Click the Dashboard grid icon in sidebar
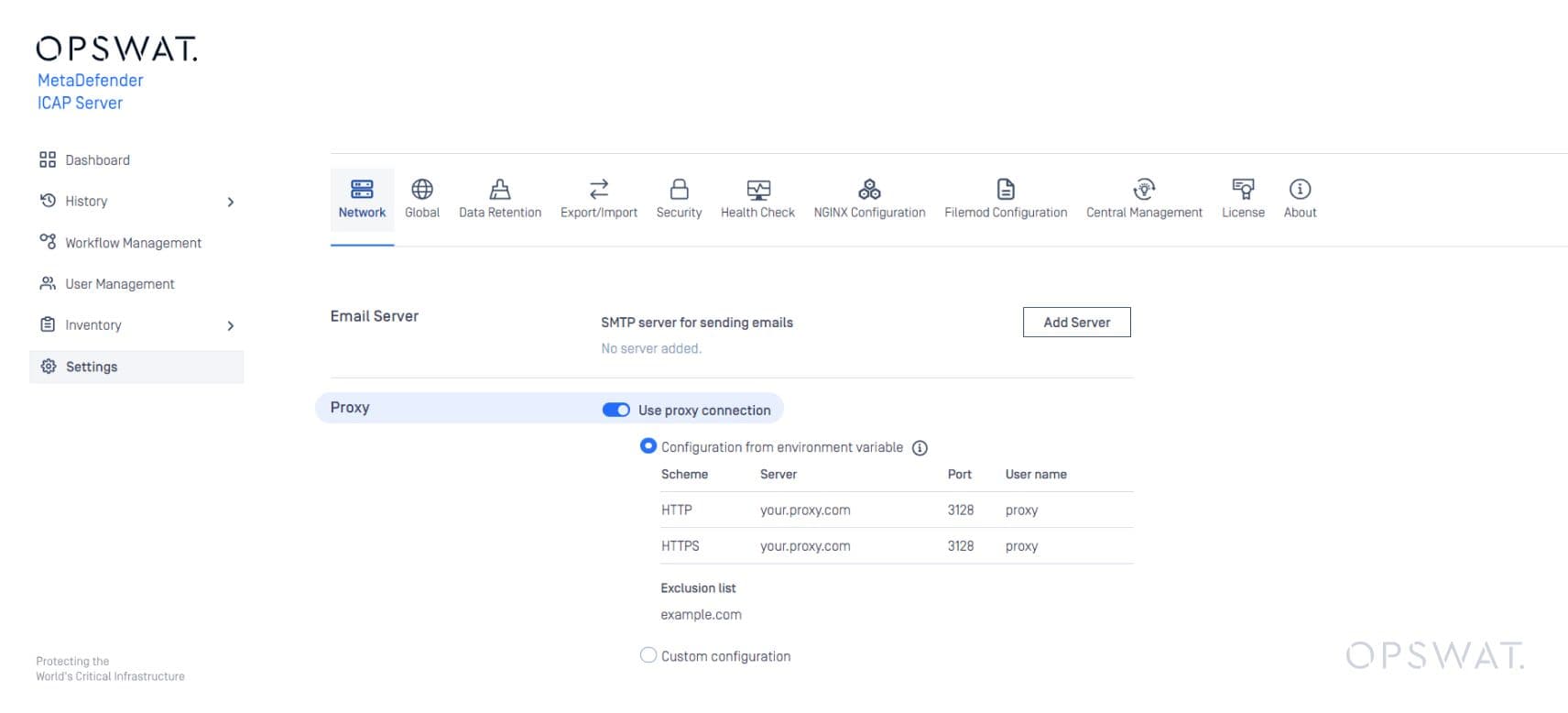1568x713 pixels. pos(48,159)
